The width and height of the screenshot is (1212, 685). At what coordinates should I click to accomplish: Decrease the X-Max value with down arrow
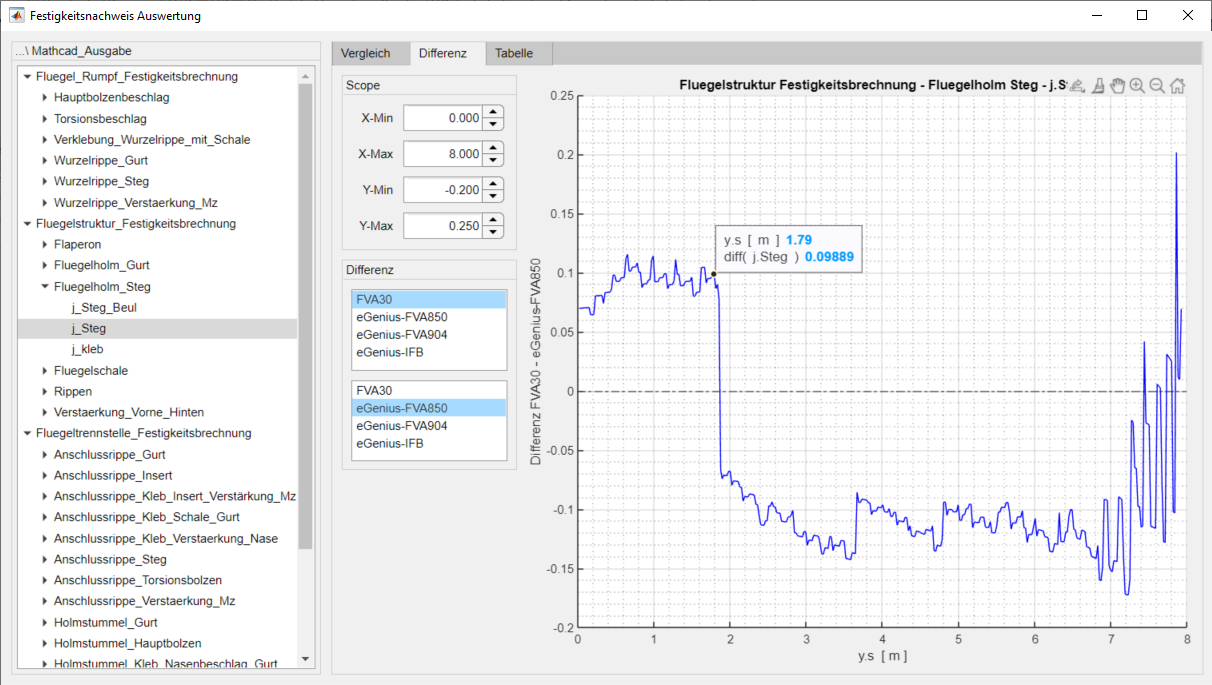click(493, 160)
